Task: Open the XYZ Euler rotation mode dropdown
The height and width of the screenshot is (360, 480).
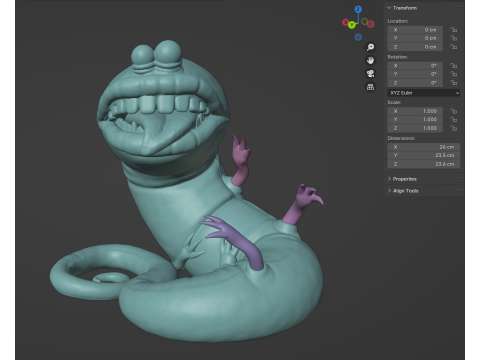Action: [x=424, y=93]
